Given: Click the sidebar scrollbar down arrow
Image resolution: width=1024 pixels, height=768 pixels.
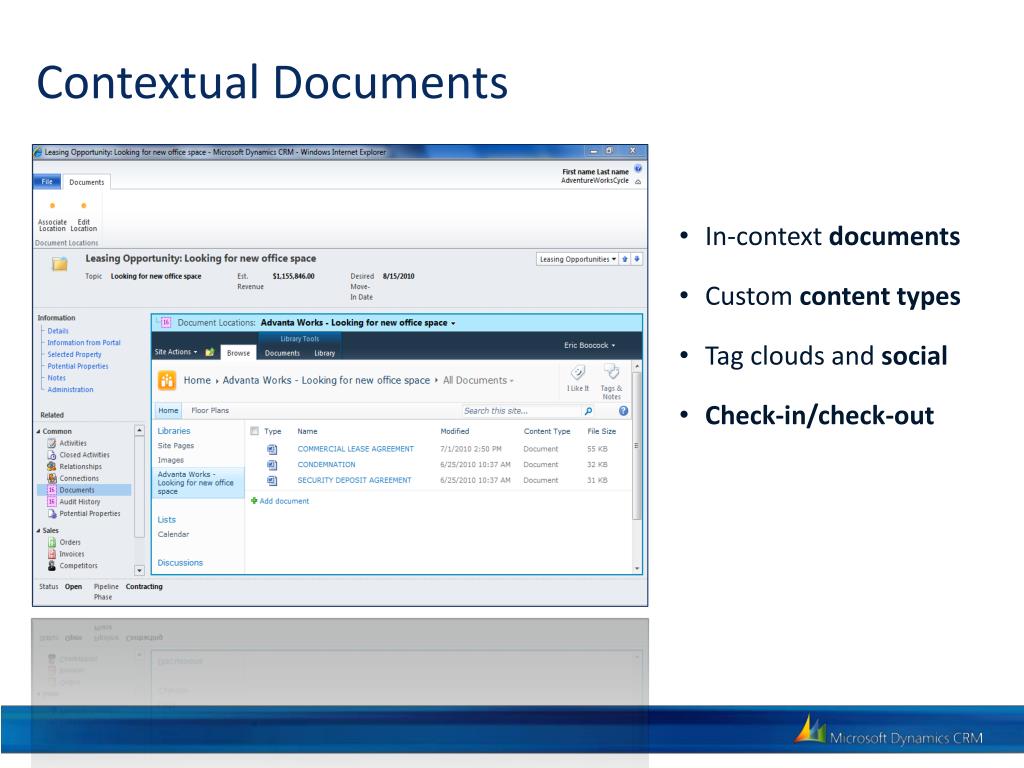Looking at the screenshot, I should click(139, 570).
